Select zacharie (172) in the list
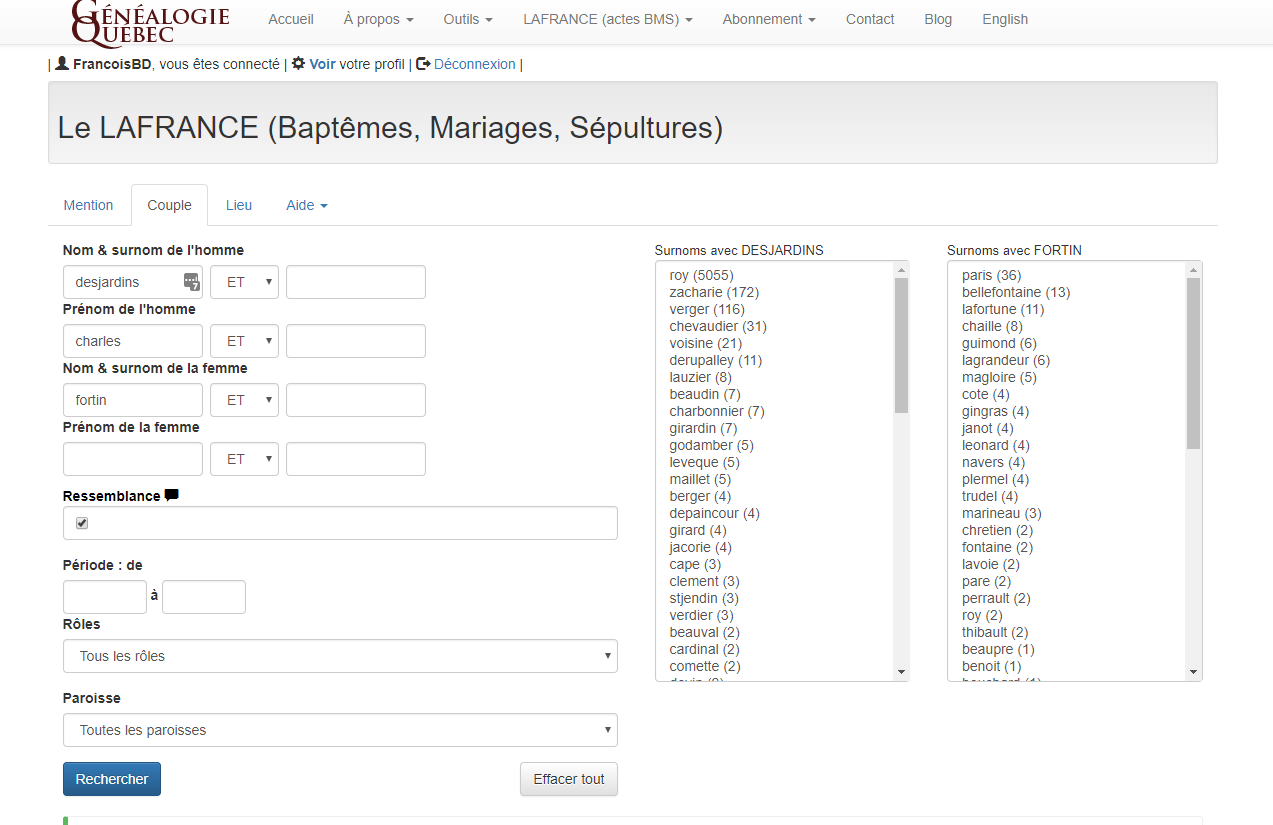 click(714, 292)
